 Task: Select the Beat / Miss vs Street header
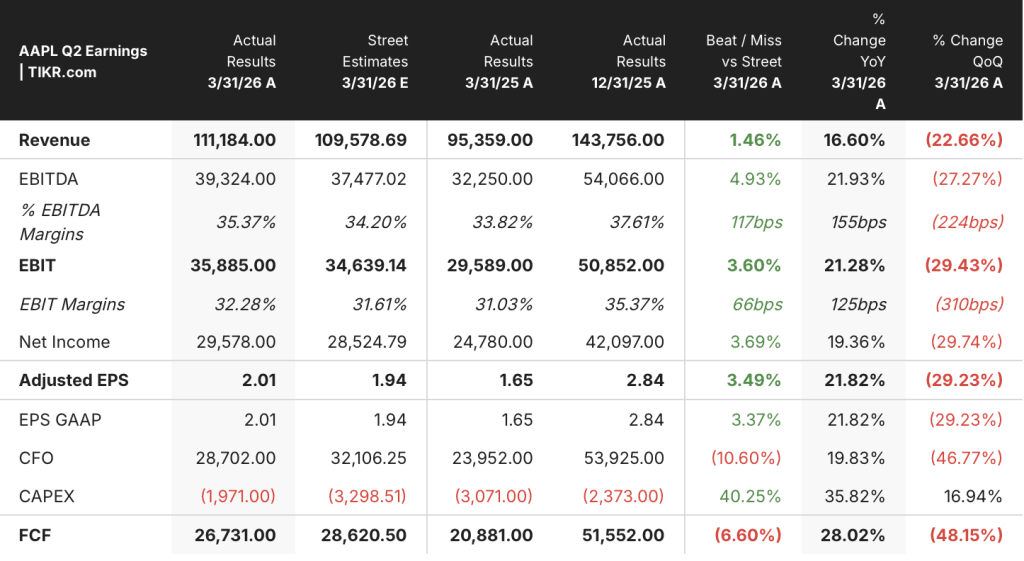(x=743, y=61)
